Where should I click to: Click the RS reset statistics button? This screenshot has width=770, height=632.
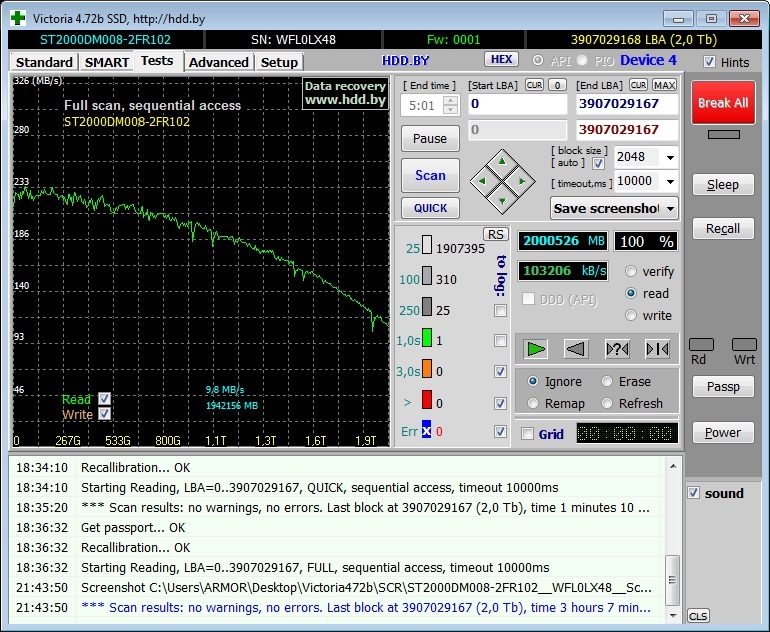pyautogui.click(x=495, y=234)
